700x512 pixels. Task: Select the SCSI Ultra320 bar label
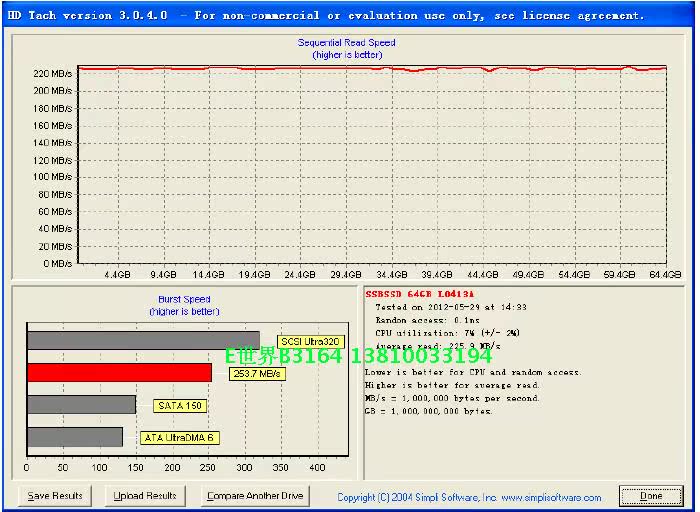pos(311,342)
